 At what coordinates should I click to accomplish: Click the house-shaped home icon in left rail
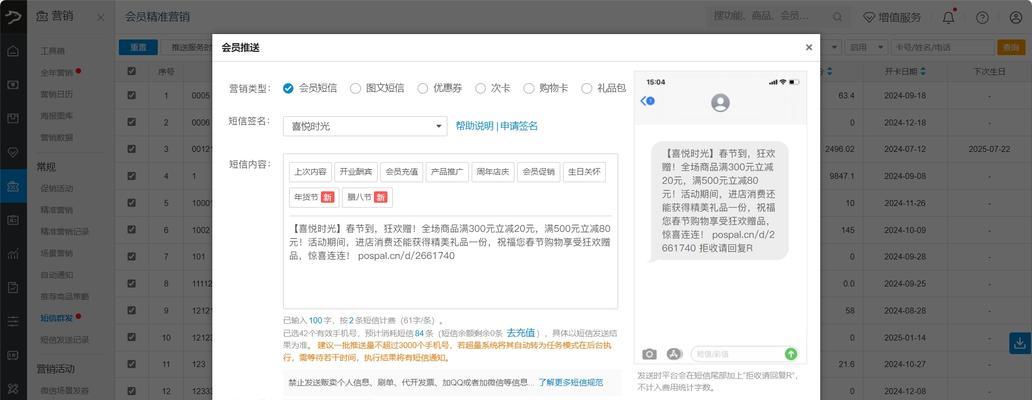click(x=13, y=51)
